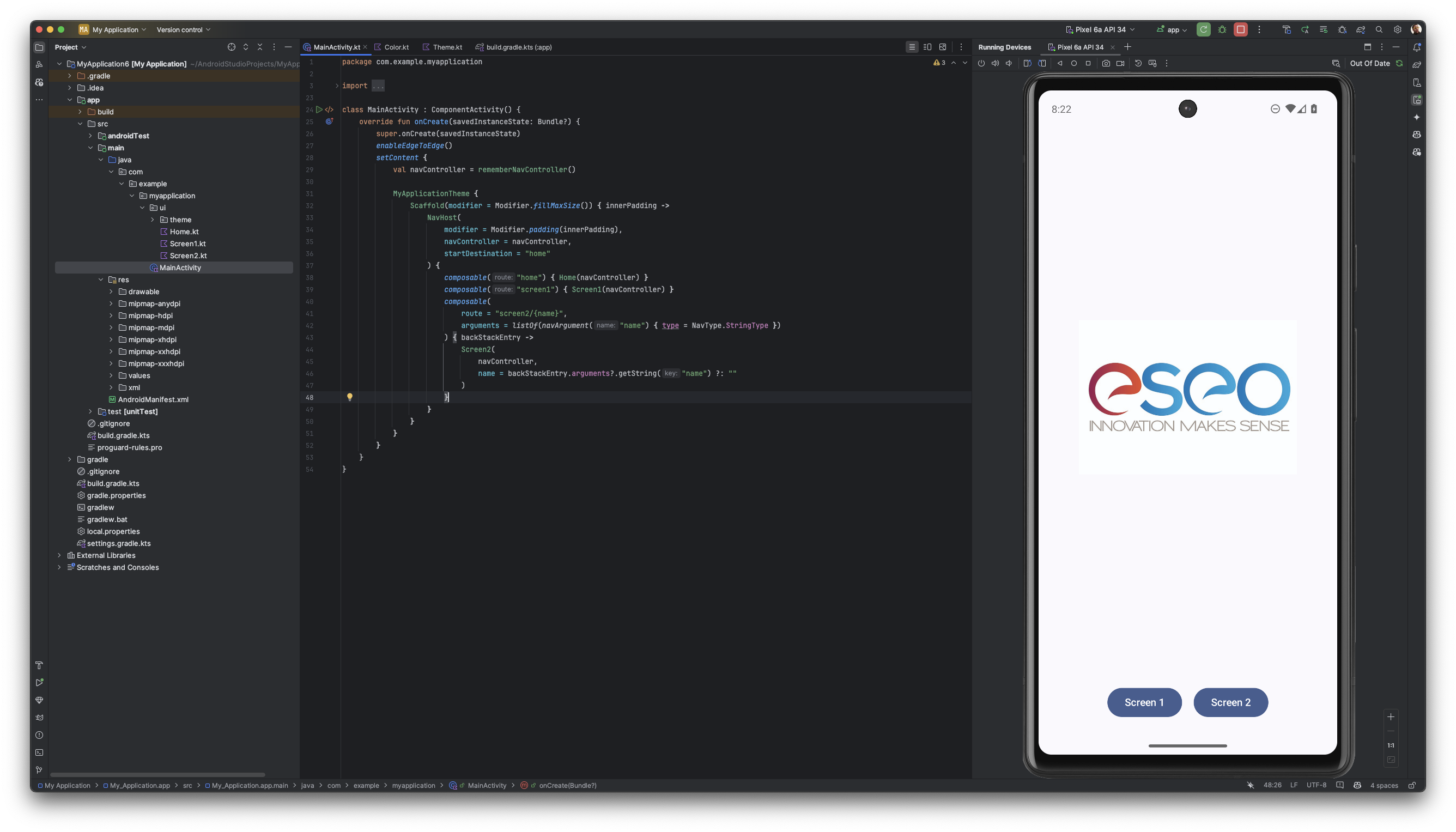Image resolution: width=1456 pixels, height=832 pixels.
Task: Expand folded import block on line 3
Action: click(337, 86)
